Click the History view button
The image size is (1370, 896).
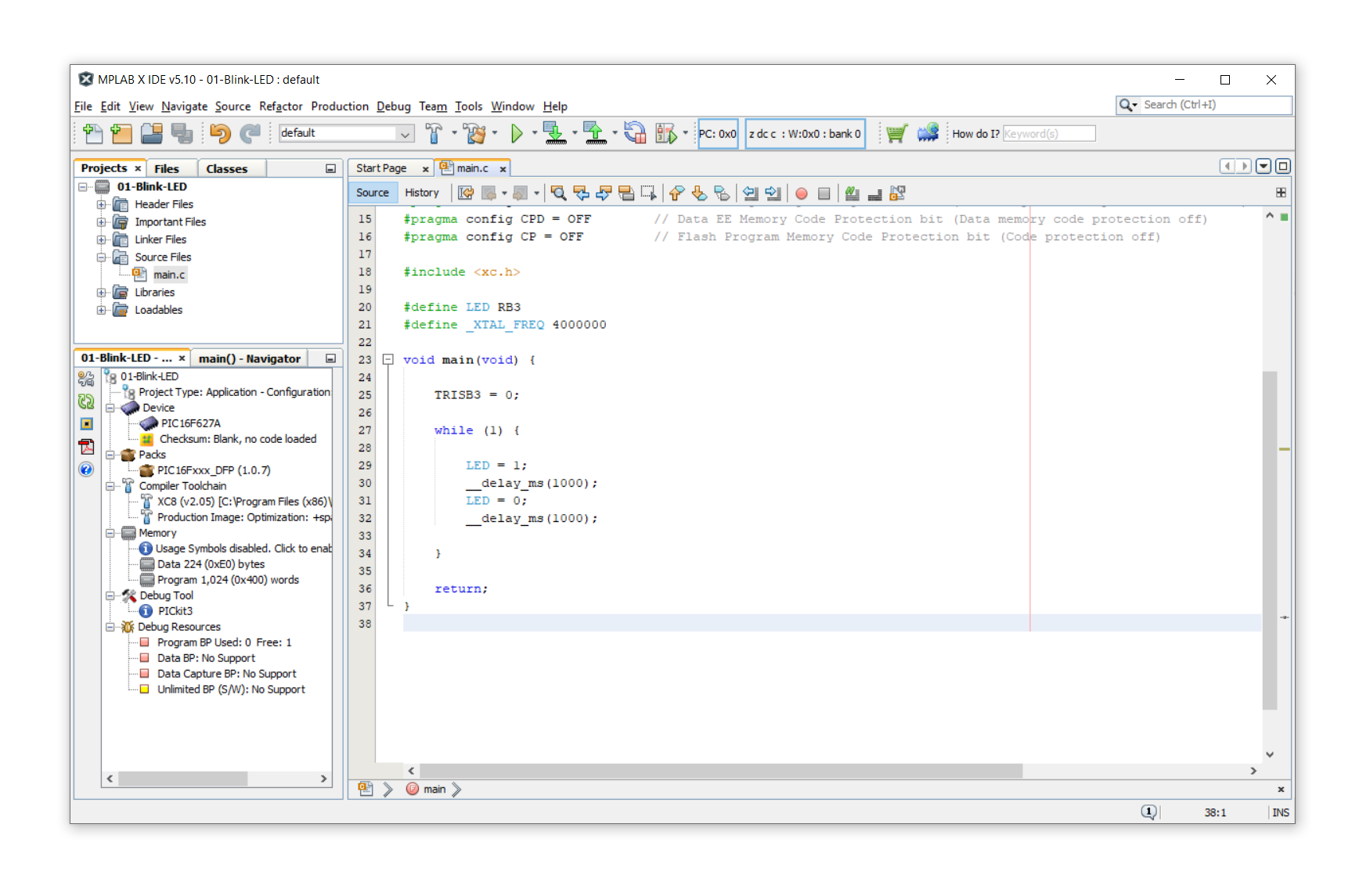[421, 193]
